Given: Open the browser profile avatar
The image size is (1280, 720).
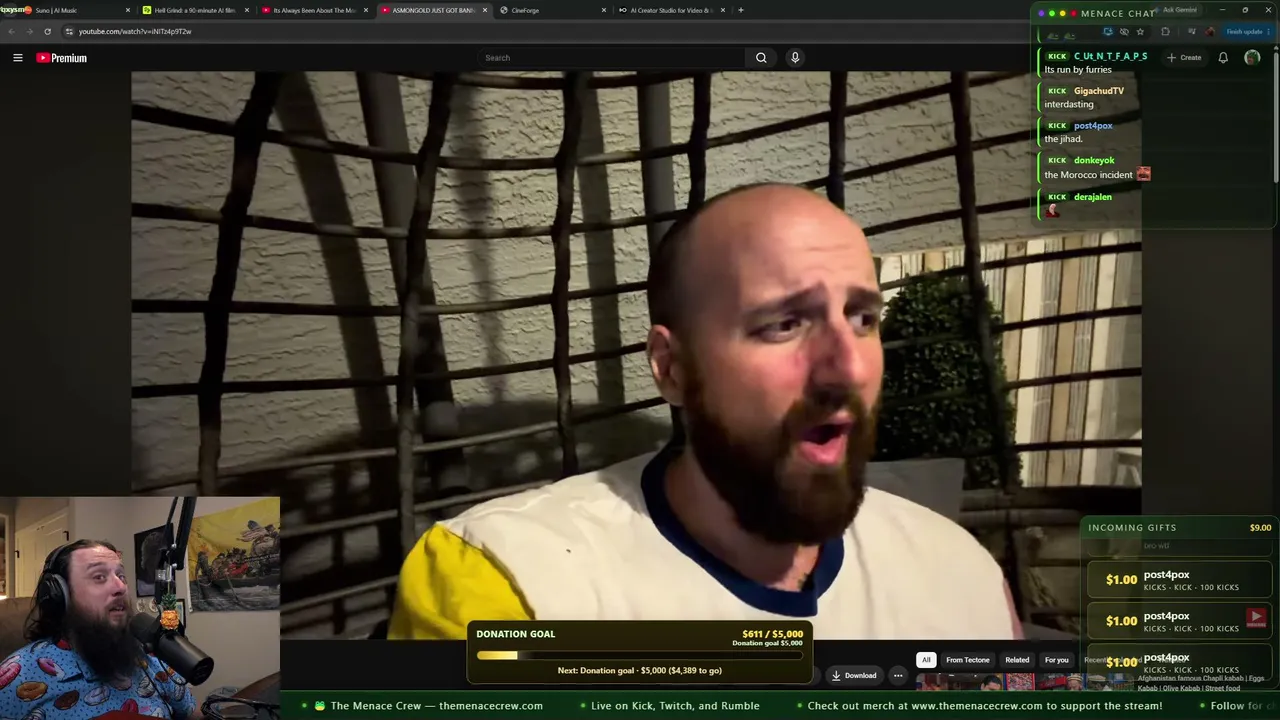Looking at the screenshot, I should (1210, 31).
